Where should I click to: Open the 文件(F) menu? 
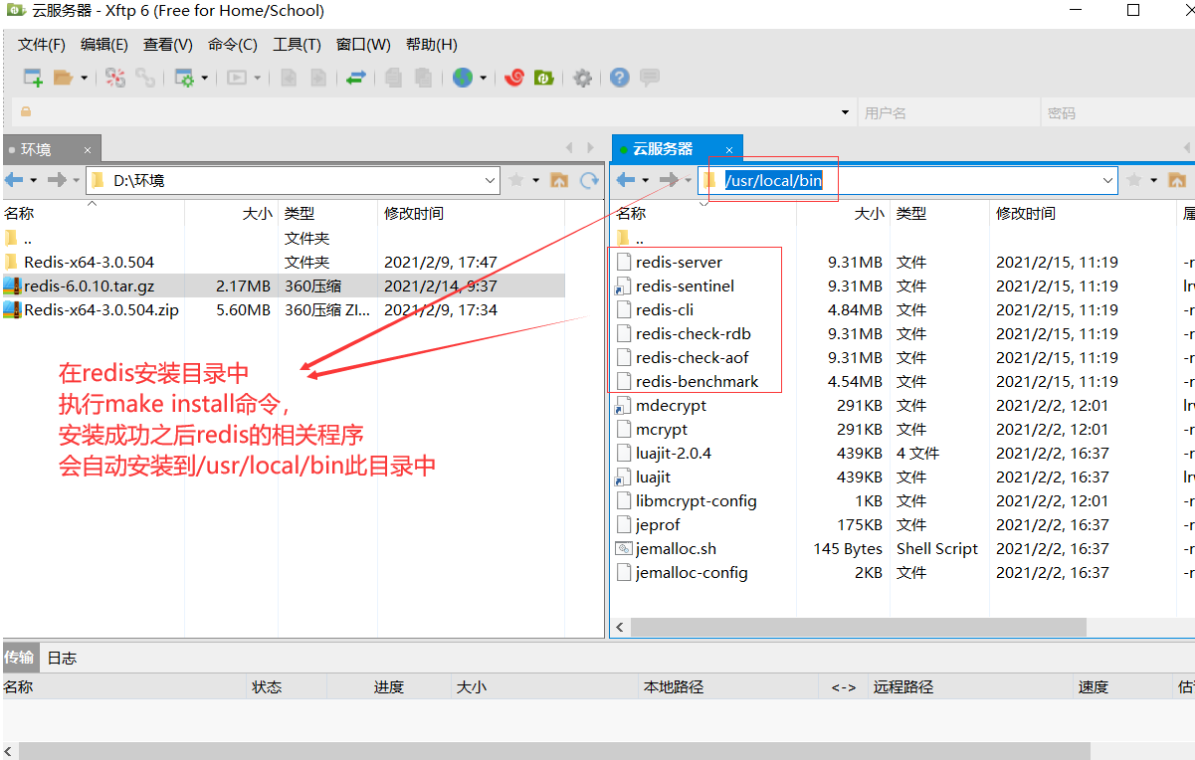tap(42, 44)
